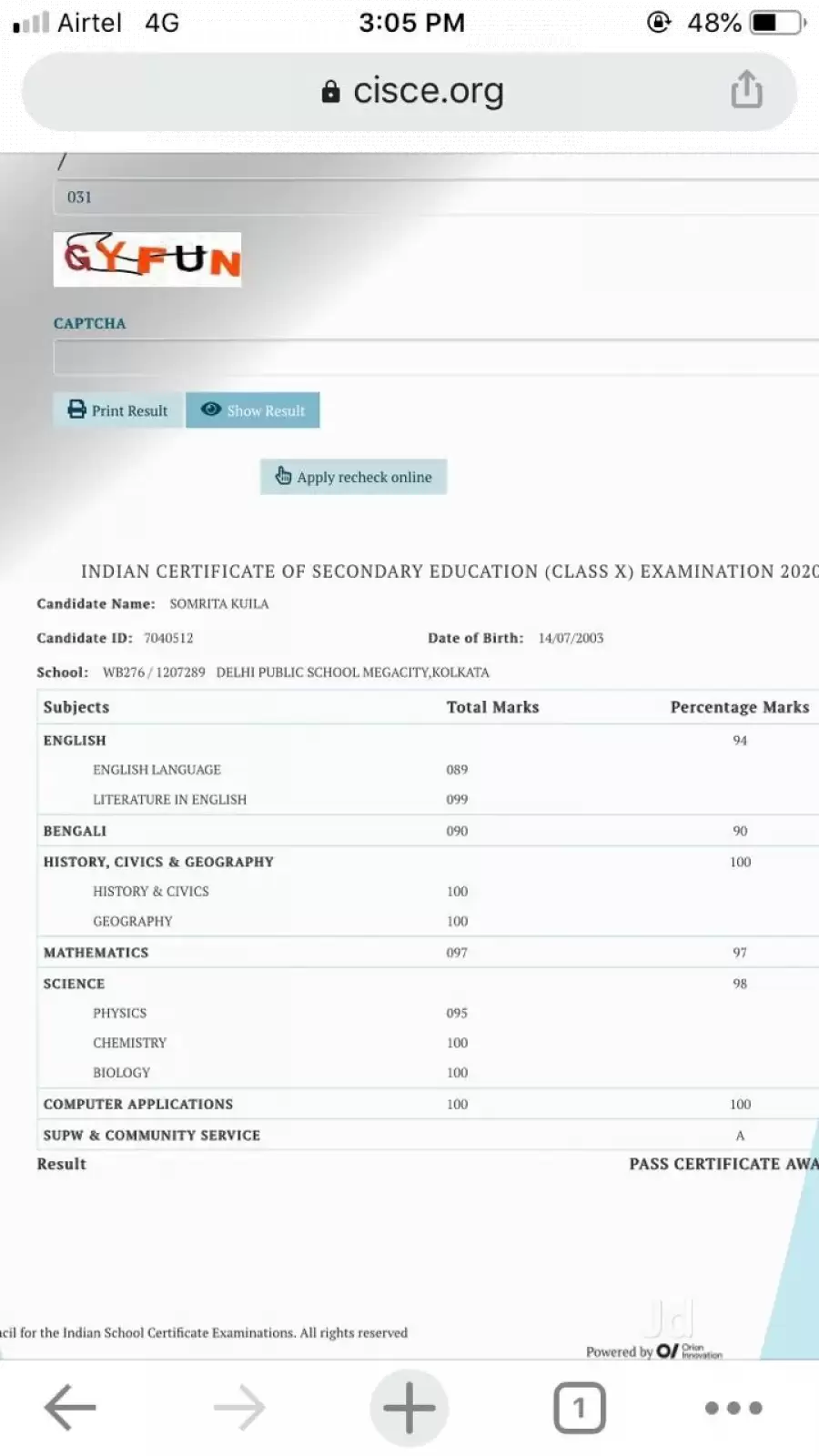This screenshot has width=819, height=1456.
Task: Go back using the back arrow
Action: (70, 1408)
